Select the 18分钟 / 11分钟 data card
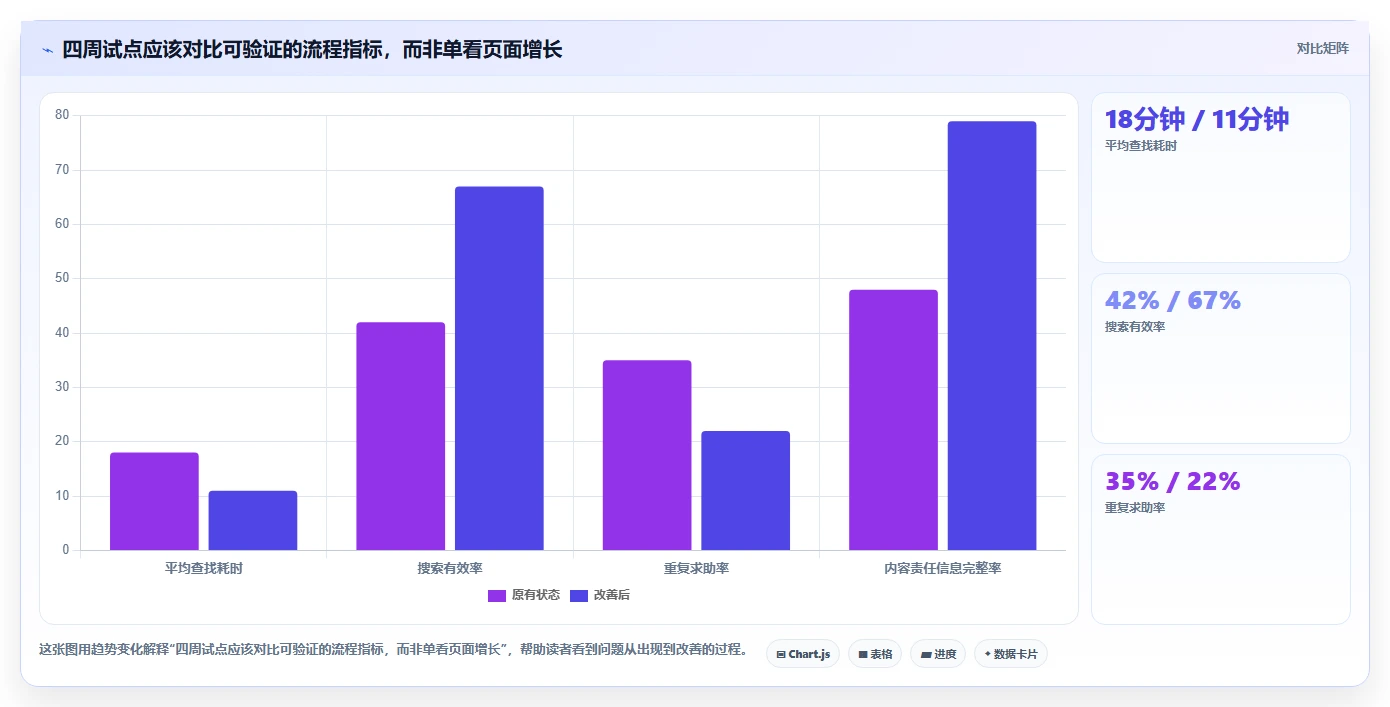Viewport: 1390px width, 707px height. pyautogui.click(x=1220, y=178)
